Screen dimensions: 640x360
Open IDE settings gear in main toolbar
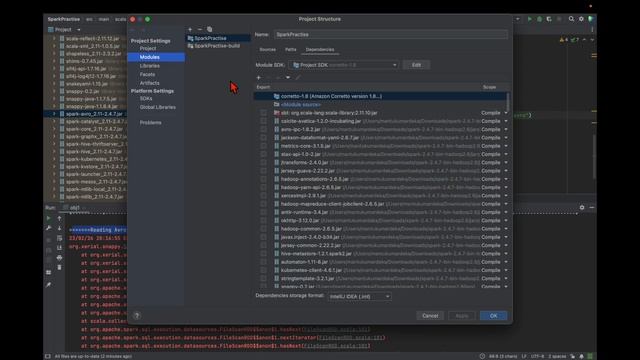(581, 19)
